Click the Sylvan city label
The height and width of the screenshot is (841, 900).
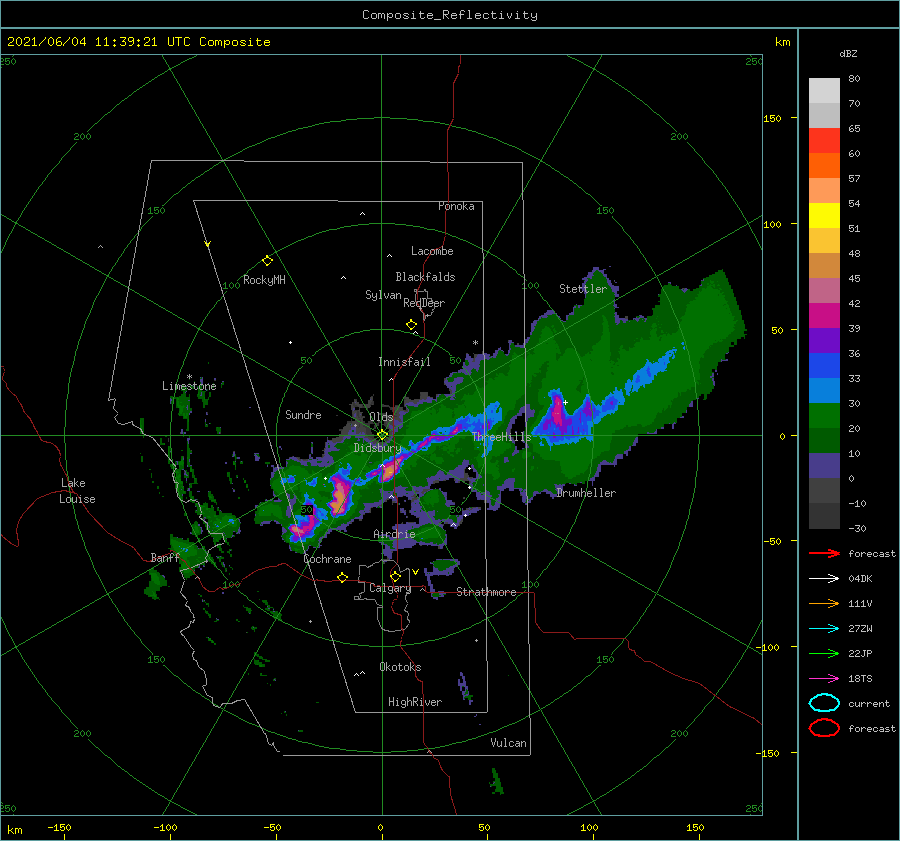[383, 295]
